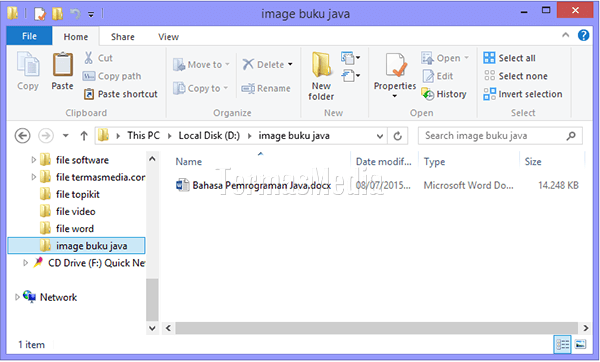Click the Delete button in Organize

[267, 65]
